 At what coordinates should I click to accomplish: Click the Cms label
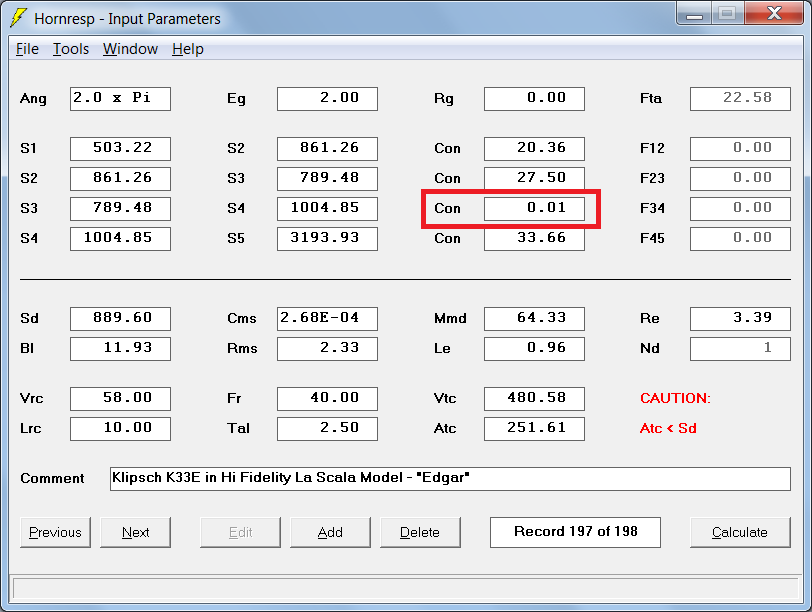click(x=242, y=318)
